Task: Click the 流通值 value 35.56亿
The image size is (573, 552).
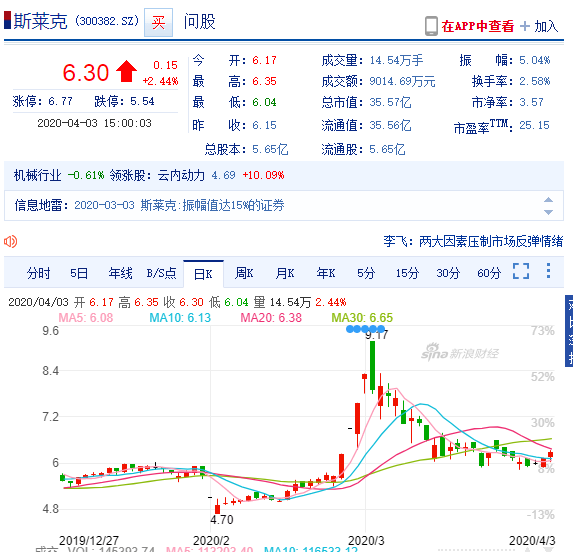Action: [390, 126]
